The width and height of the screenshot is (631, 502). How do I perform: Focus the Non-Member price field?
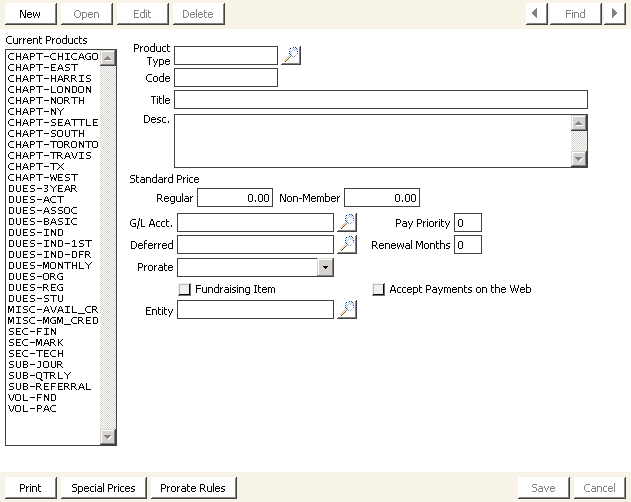[382, 198]
